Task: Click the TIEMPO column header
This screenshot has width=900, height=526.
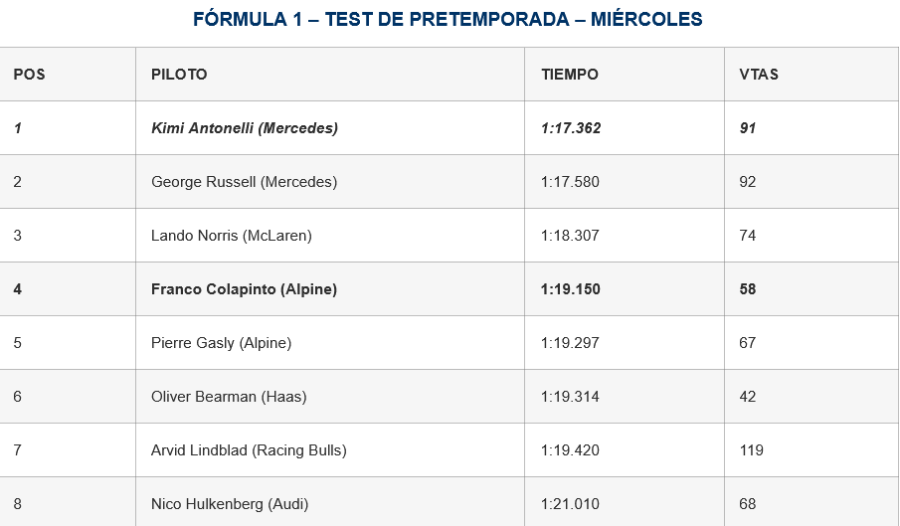Action: point(570,75)
